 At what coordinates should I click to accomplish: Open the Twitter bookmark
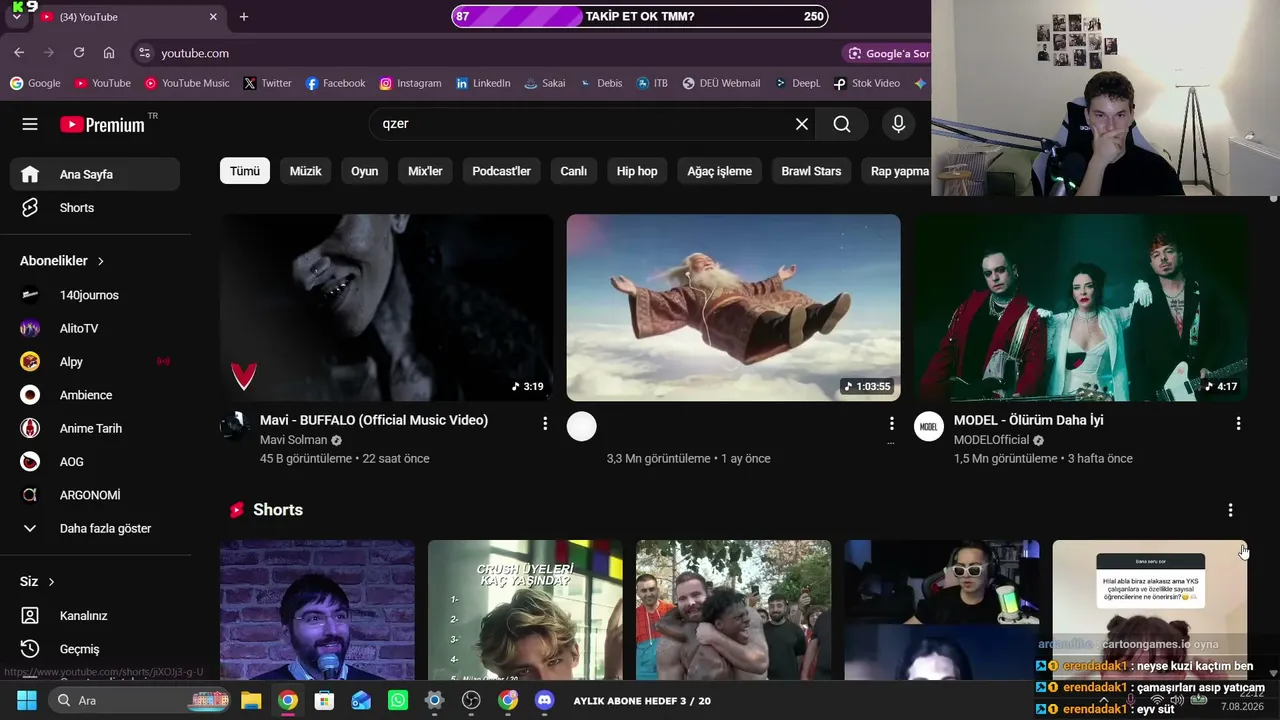click(267, 83)
